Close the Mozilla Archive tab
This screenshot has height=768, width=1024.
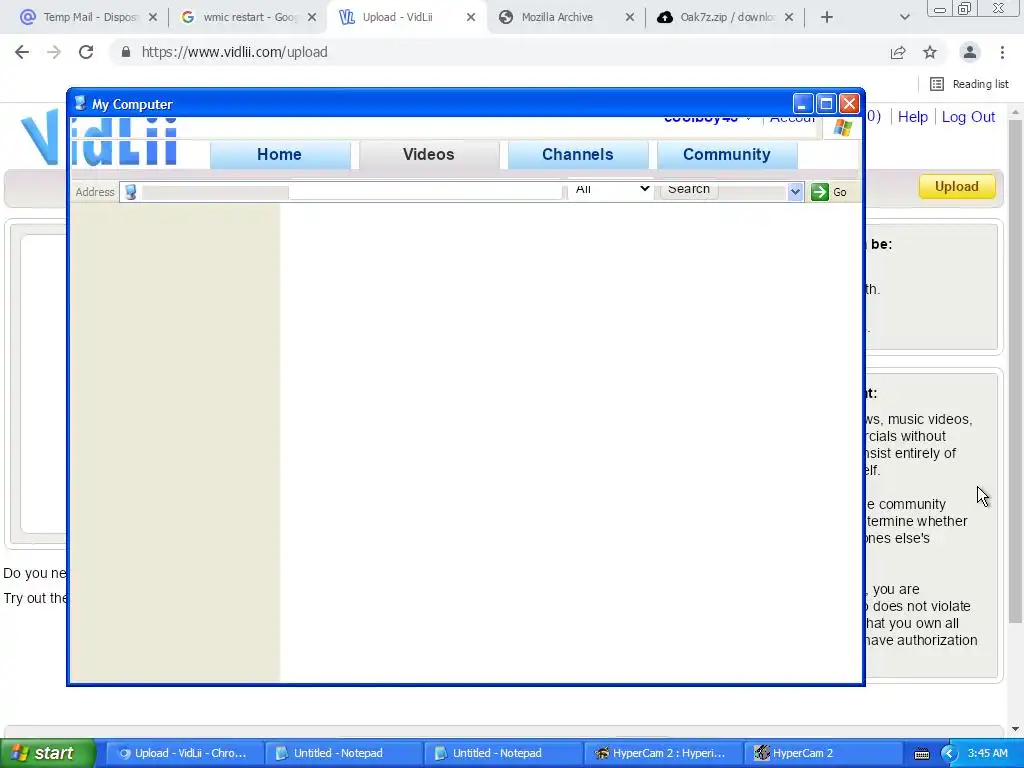[x=630, y=18]
